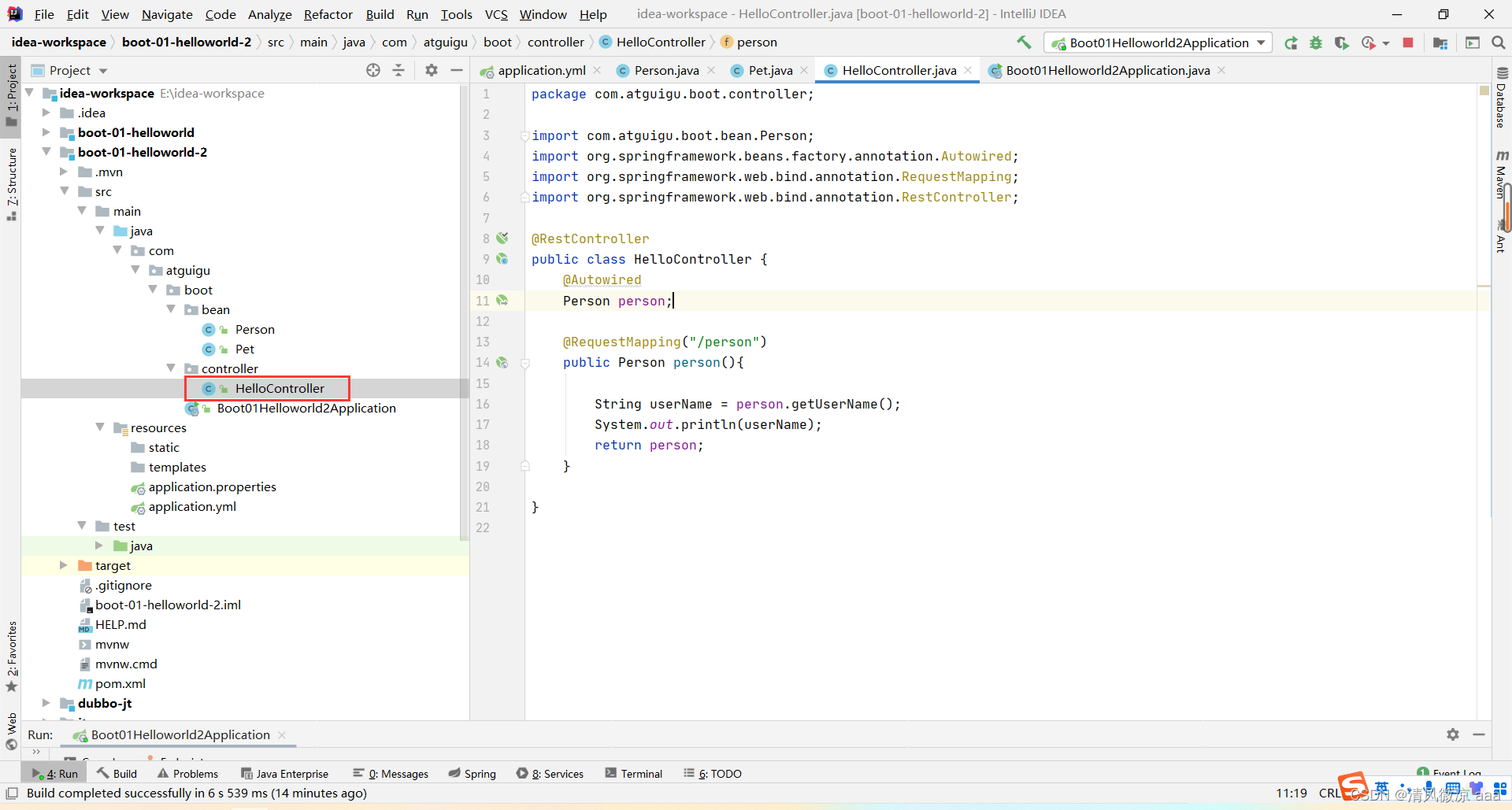Click gutter icon on line 9
Screen dimensions: 1512x810
click(502, 259)
